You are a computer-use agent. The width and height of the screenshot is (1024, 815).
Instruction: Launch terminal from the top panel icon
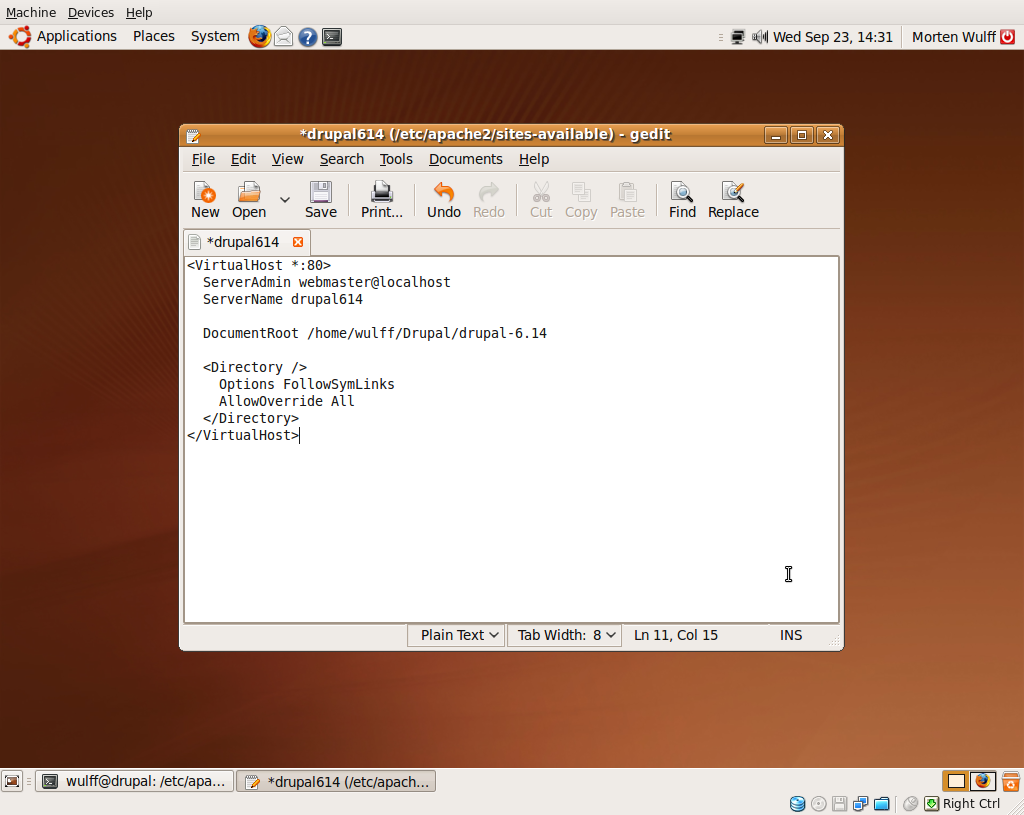[332, 37]
